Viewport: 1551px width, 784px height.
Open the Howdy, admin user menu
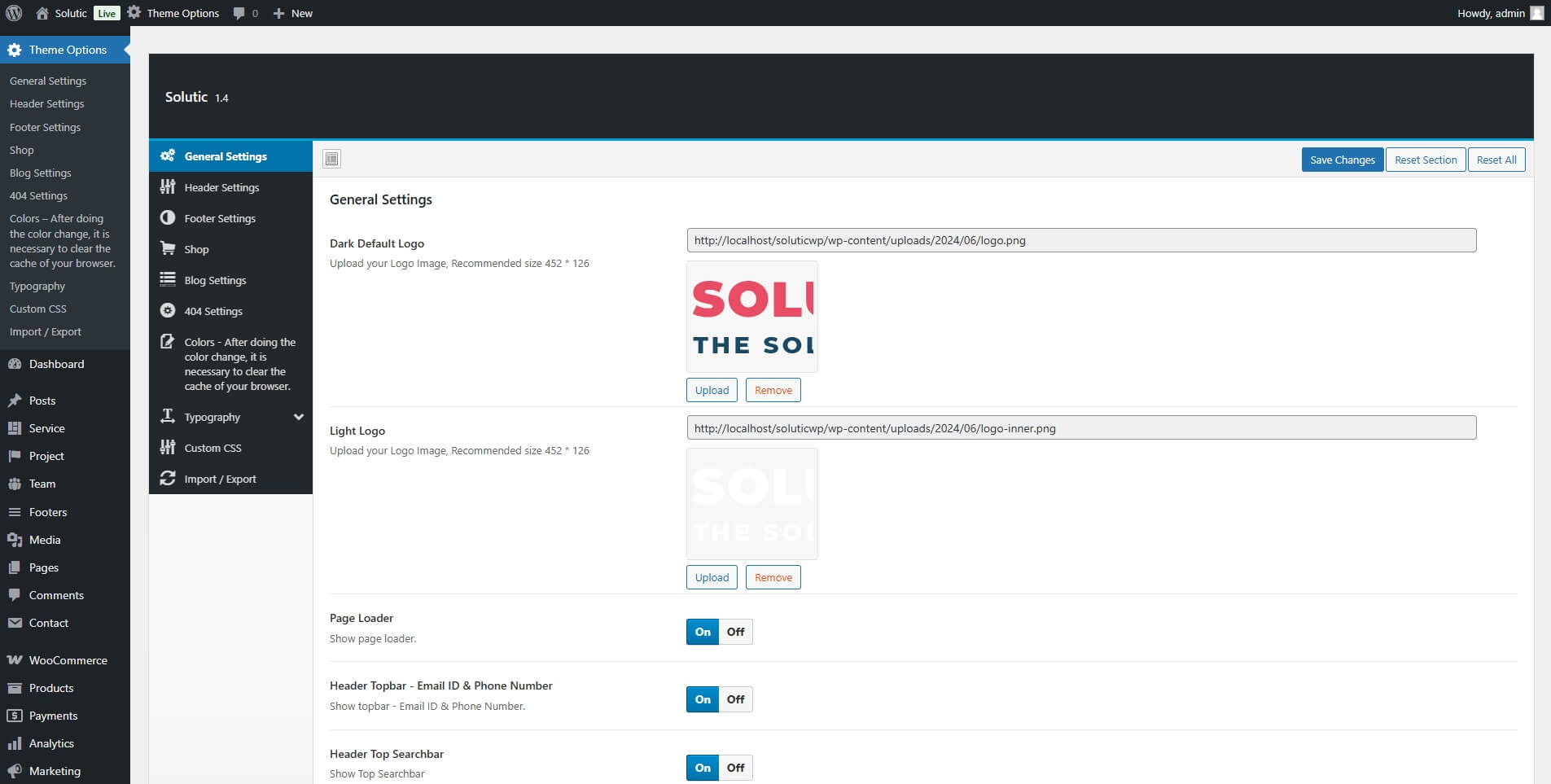click(x=1499, y=13)
